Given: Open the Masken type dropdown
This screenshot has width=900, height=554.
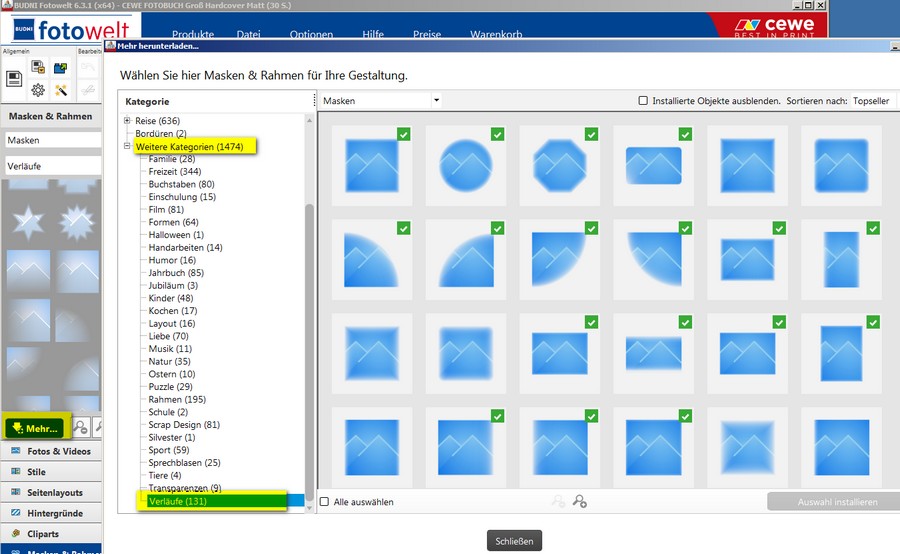Looking at the screenshot, I should (x=381, y=101).
